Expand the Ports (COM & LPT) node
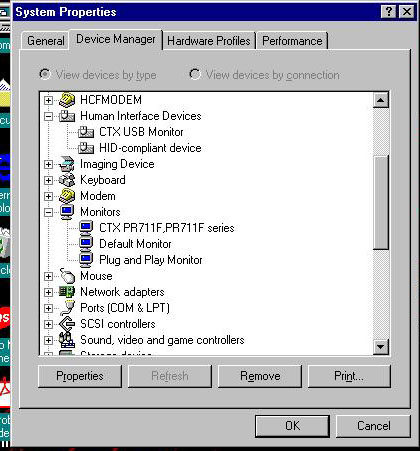The width and height of the screenshot is (420, 451). click(48, 308)
